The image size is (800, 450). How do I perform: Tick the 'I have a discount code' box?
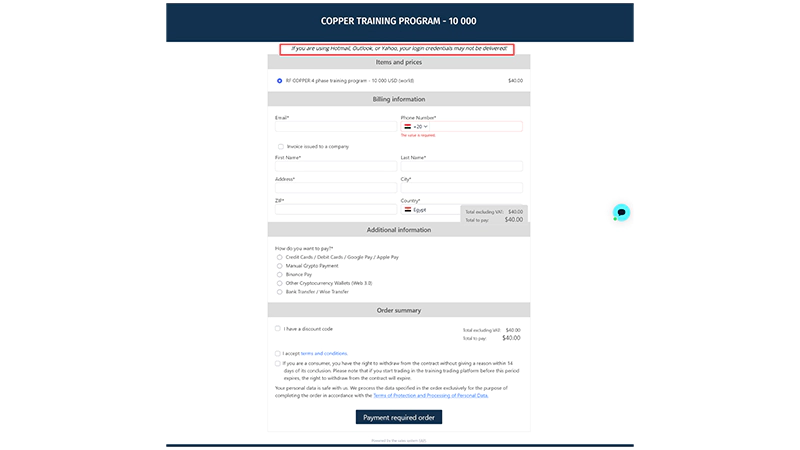[278, 328]
